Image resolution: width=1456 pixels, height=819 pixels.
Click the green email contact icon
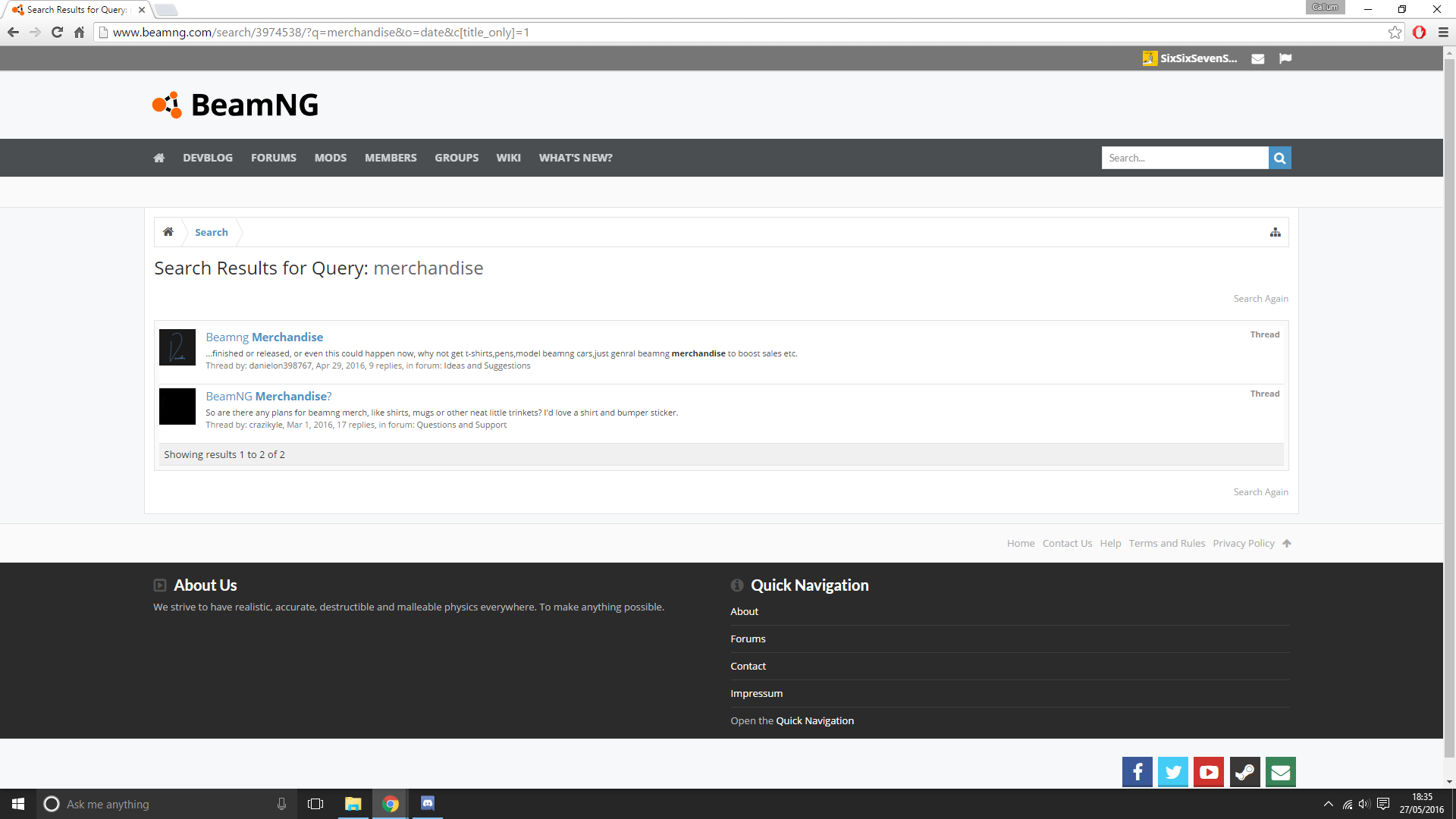(x=1281, y=772)
